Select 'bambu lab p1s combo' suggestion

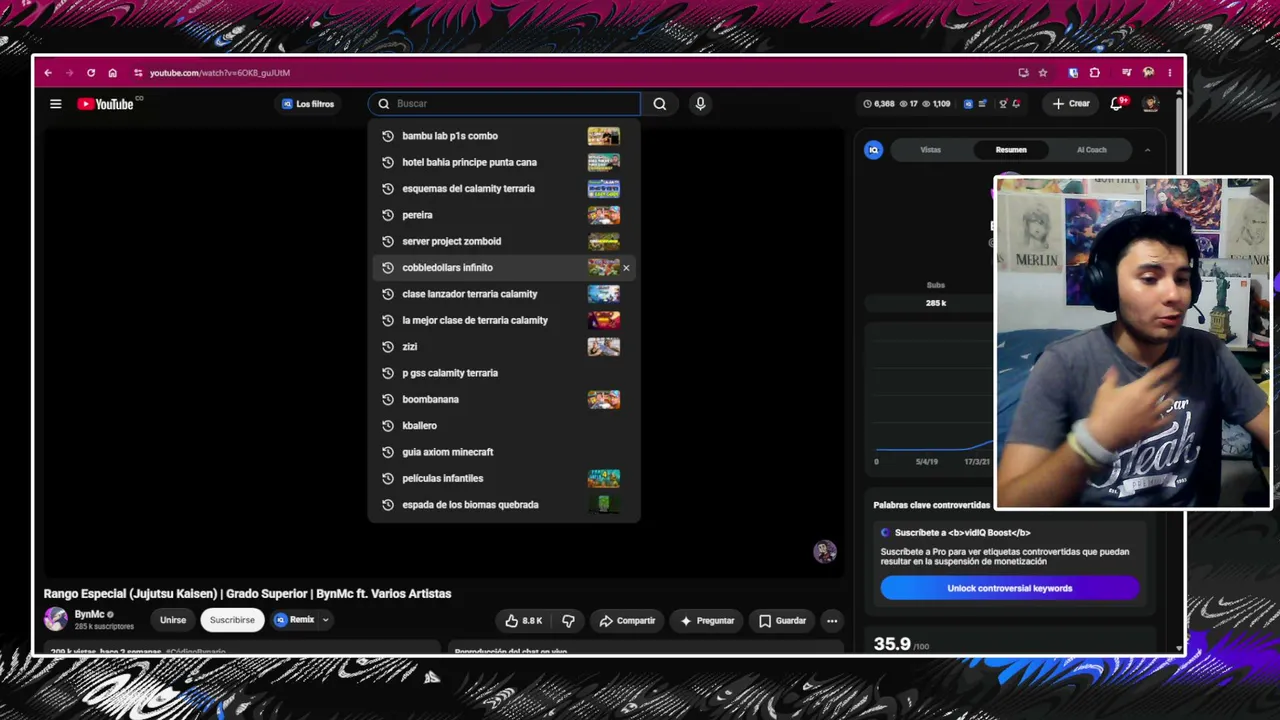pos(504,136)
